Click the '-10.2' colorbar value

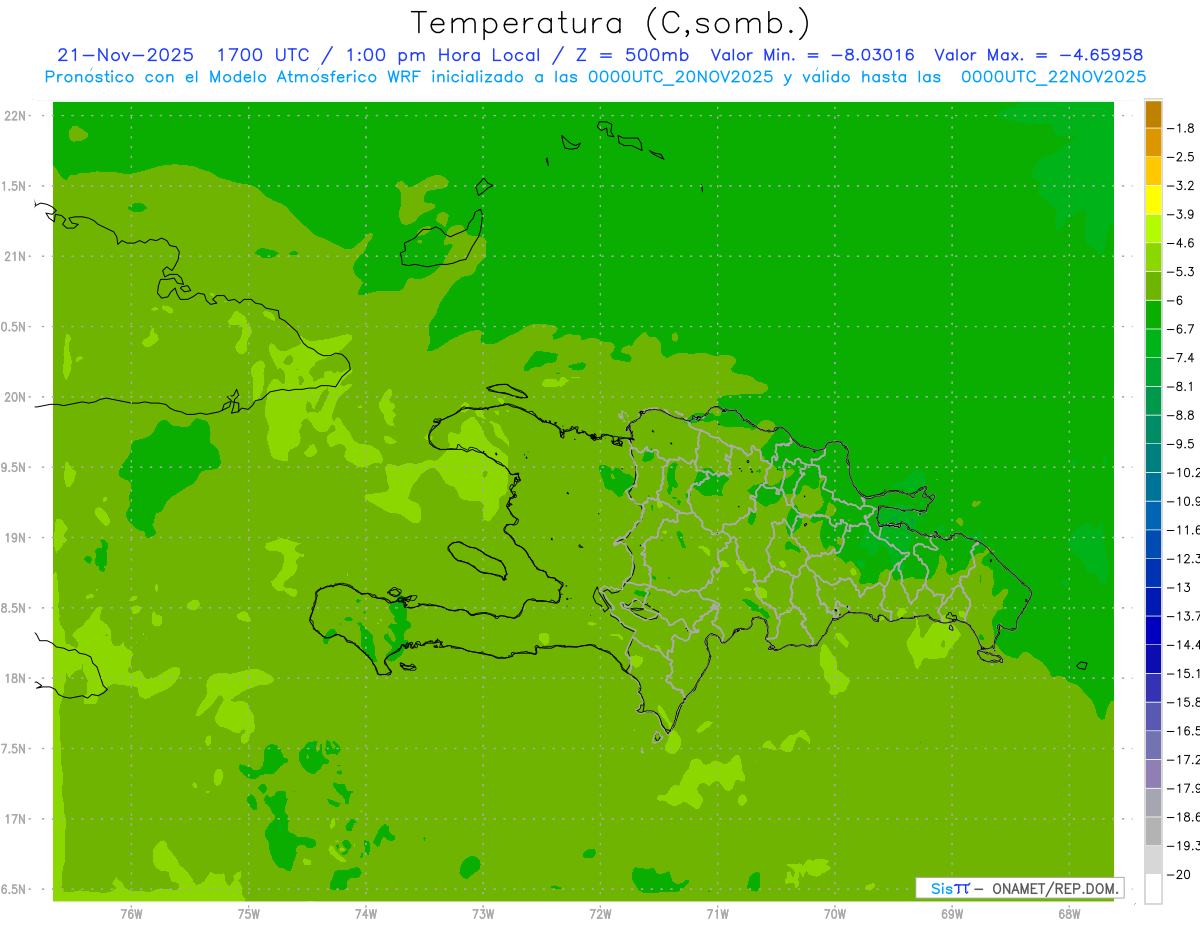click(1184, 473)
